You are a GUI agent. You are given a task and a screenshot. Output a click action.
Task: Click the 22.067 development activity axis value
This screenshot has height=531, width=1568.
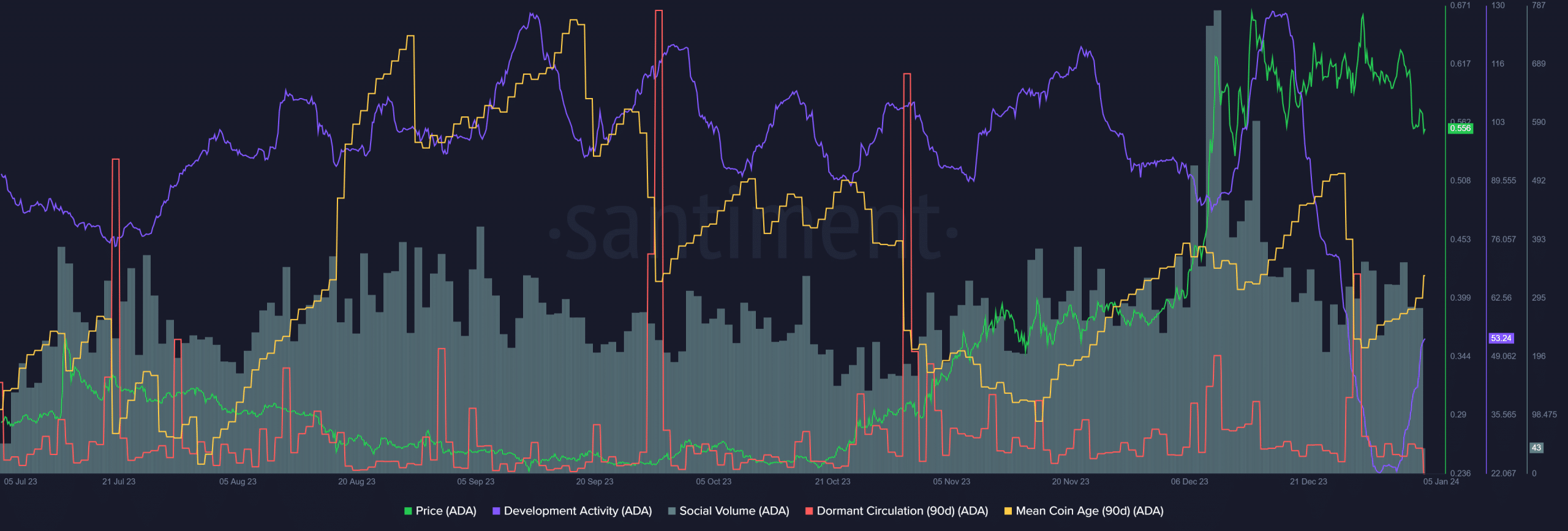pos(1504,473)
